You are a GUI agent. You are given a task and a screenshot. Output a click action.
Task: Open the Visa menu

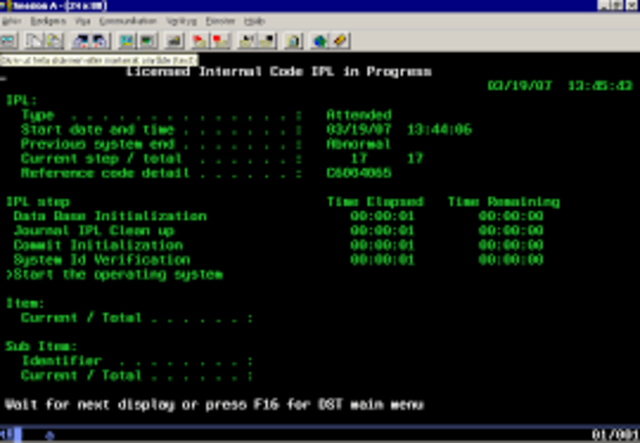(x=82, y=21)
